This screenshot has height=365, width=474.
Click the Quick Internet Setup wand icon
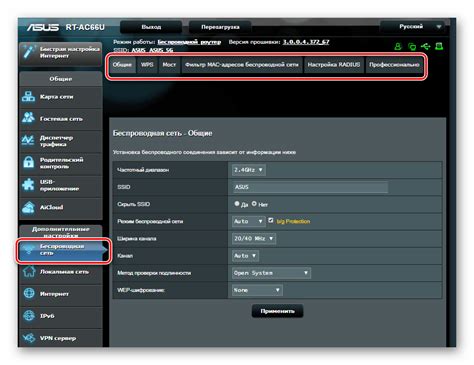click(28, 52)
